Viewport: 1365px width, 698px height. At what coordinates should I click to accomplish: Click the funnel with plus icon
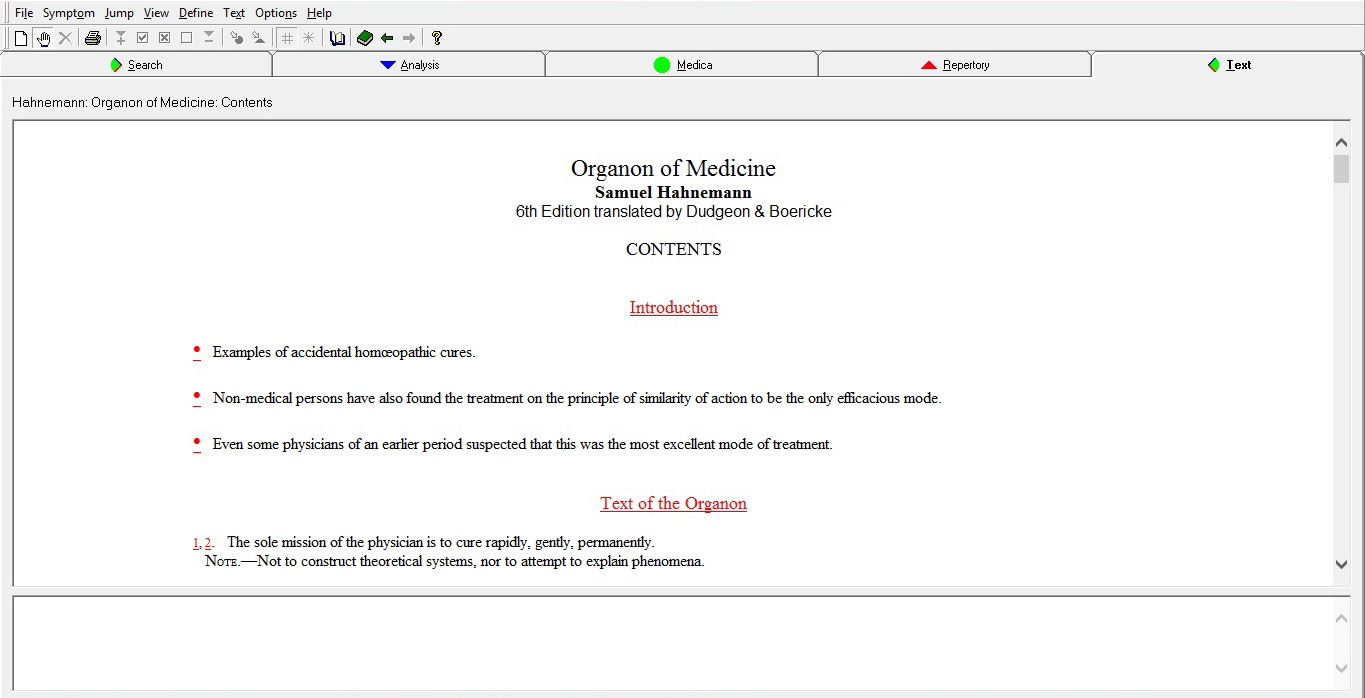(x=121, y=38)
